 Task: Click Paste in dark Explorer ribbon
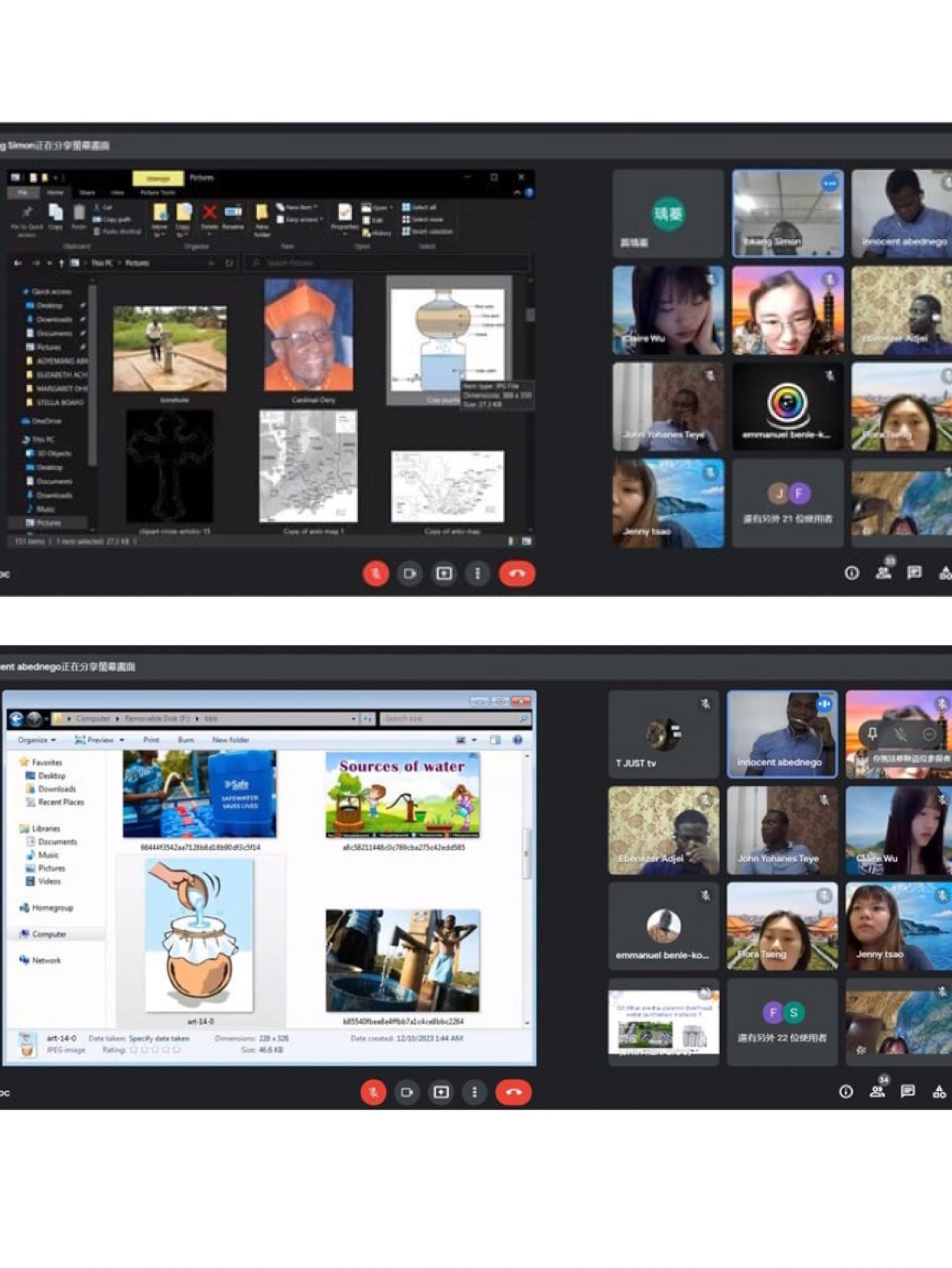(78, 216)
